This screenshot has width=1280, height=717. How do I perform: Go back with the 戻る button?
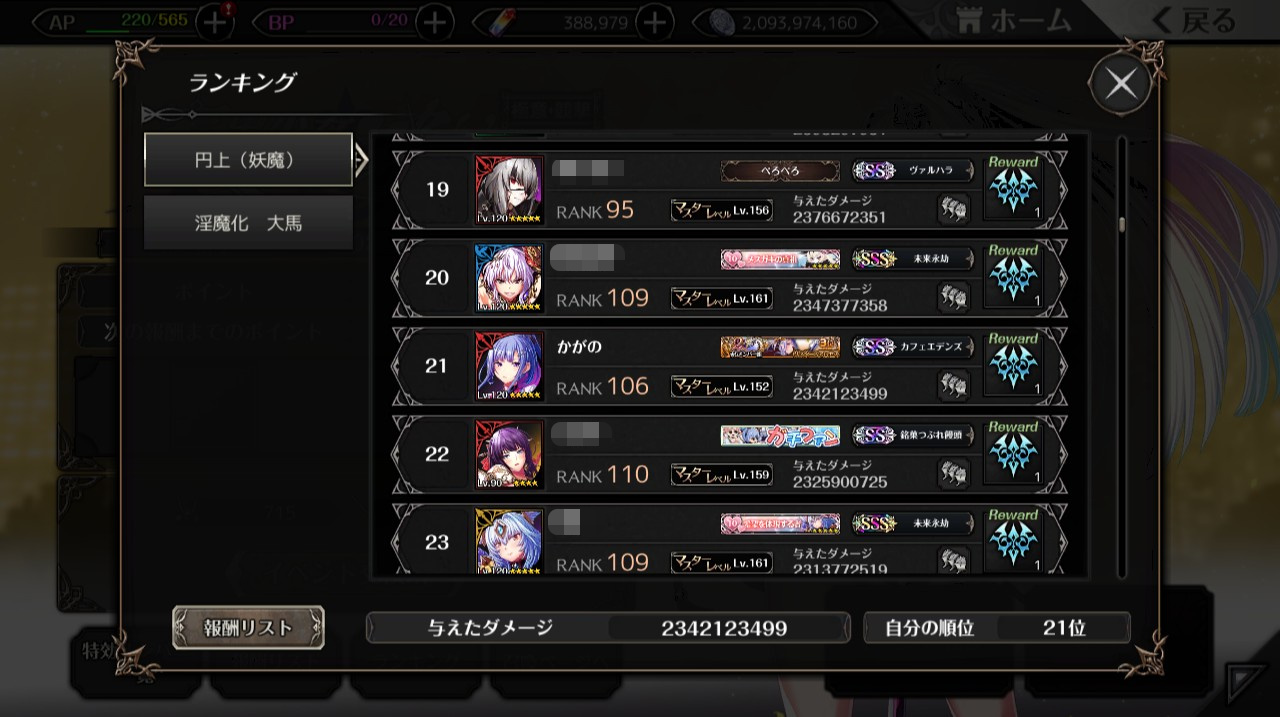pos(1194,21)
